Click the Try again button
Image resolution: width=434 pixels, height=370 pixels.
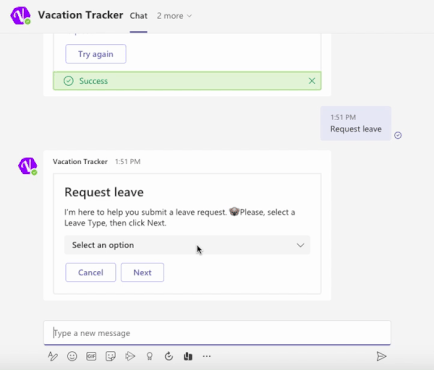96,54
